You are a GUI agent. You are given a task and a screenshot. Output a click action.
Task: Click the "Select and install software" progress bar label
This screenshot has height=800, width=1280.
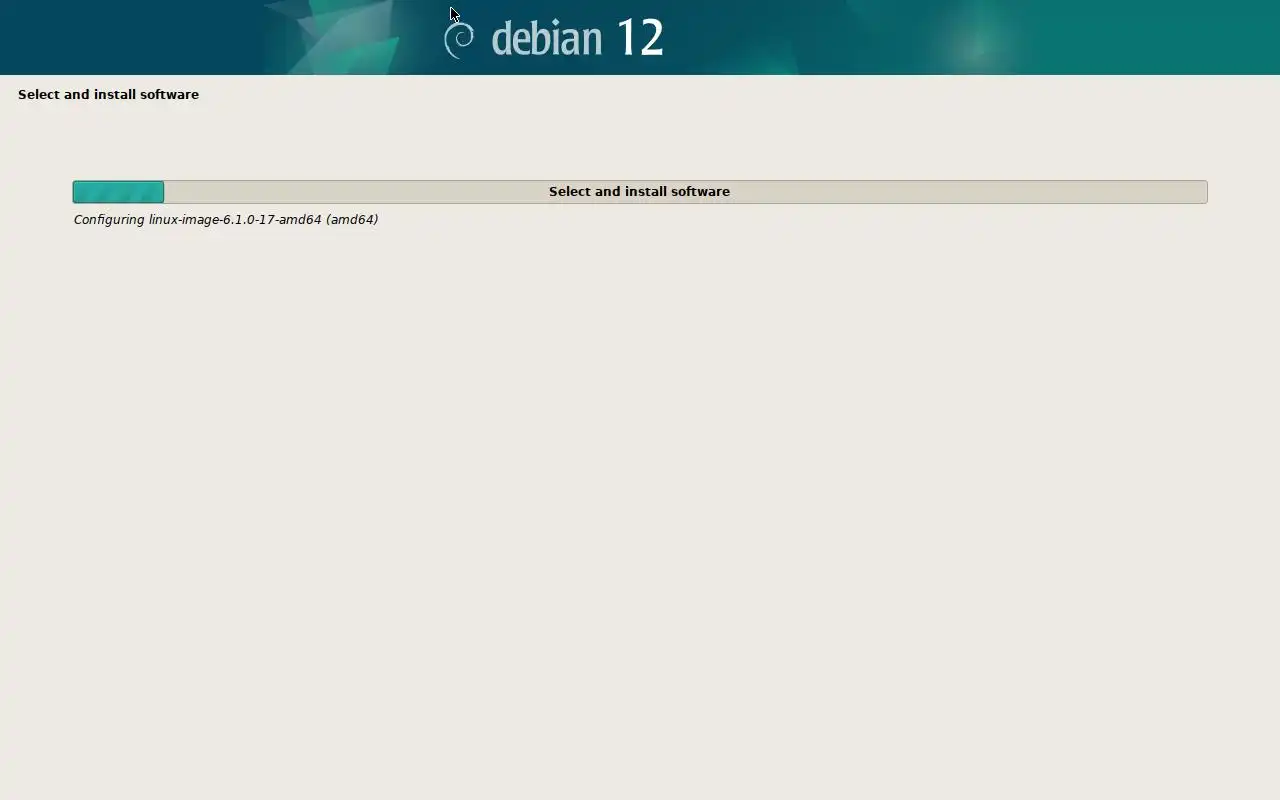(x=639, y=191)
